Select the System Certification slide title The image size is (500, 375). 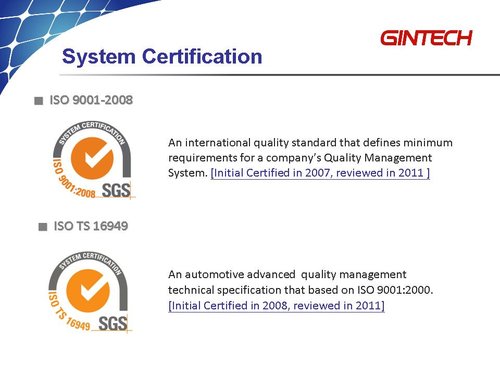point(162,56)
